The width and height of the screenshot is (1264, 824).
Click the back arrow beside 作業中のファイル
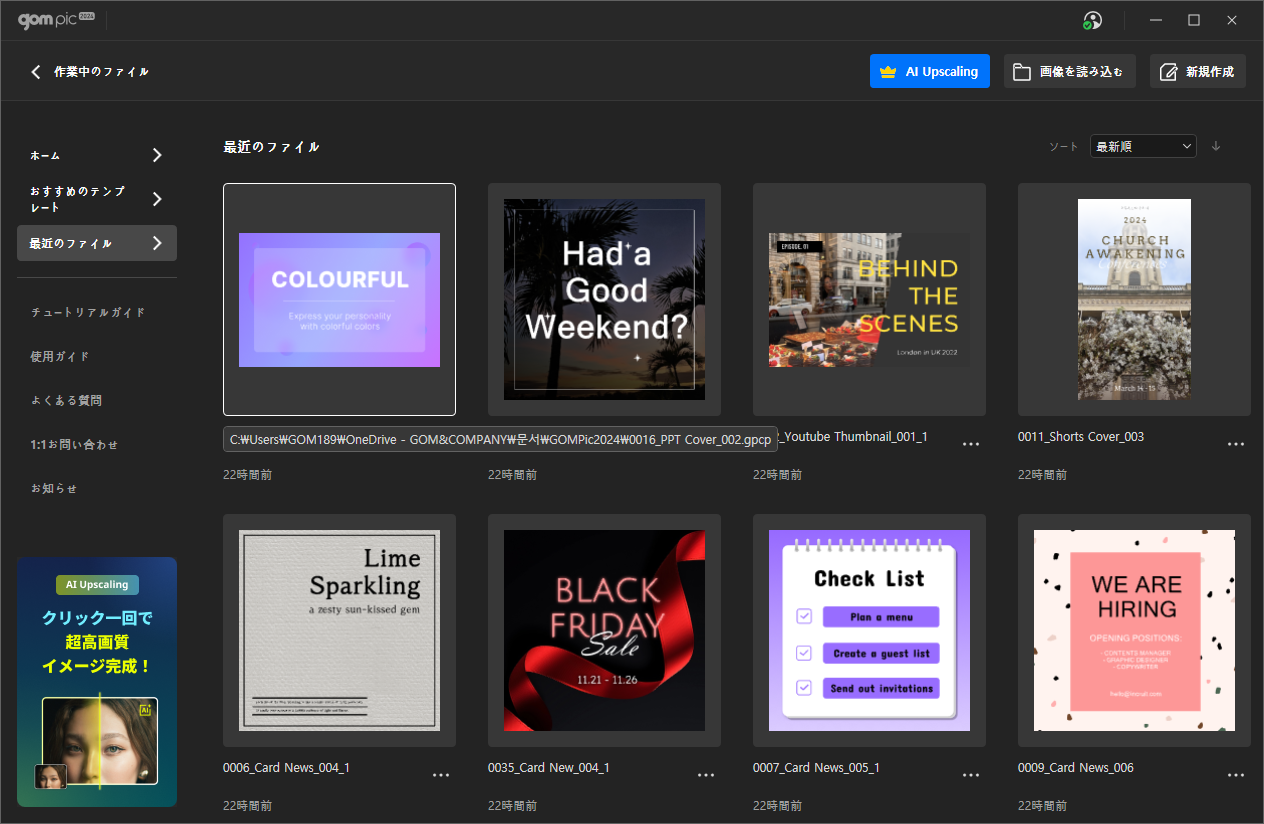click(x=36, y=72)
